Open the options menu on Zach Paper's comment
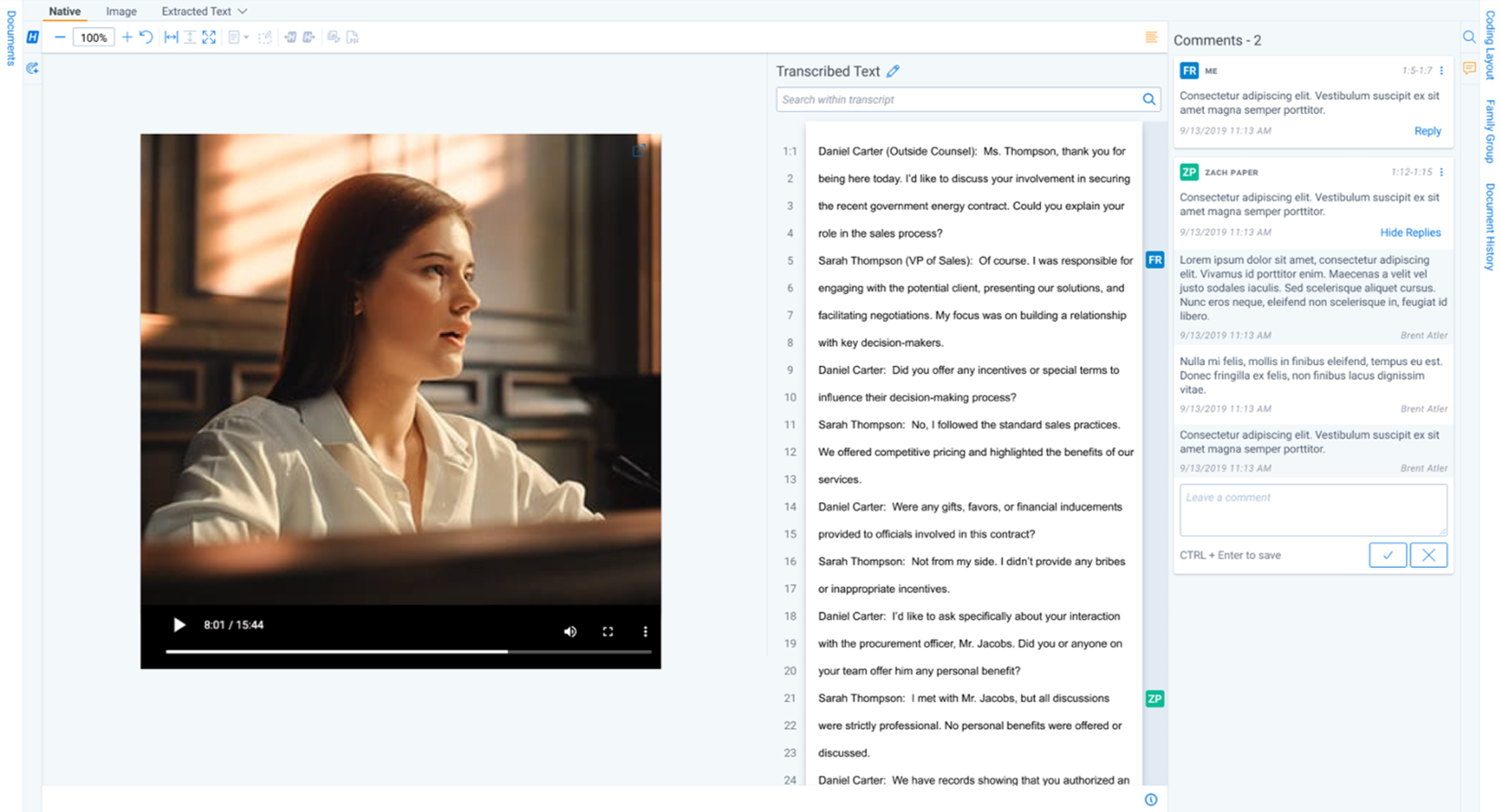 (1441, 172)
